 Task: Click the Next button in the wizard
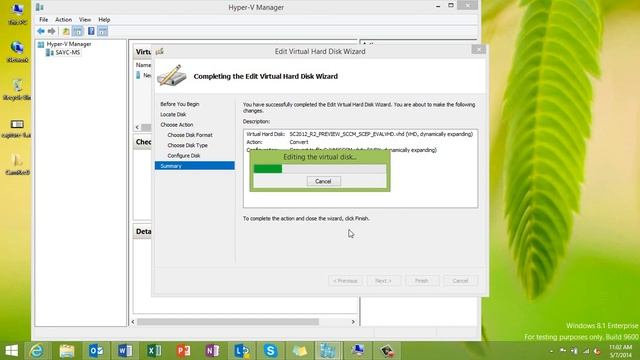point(383,281)
